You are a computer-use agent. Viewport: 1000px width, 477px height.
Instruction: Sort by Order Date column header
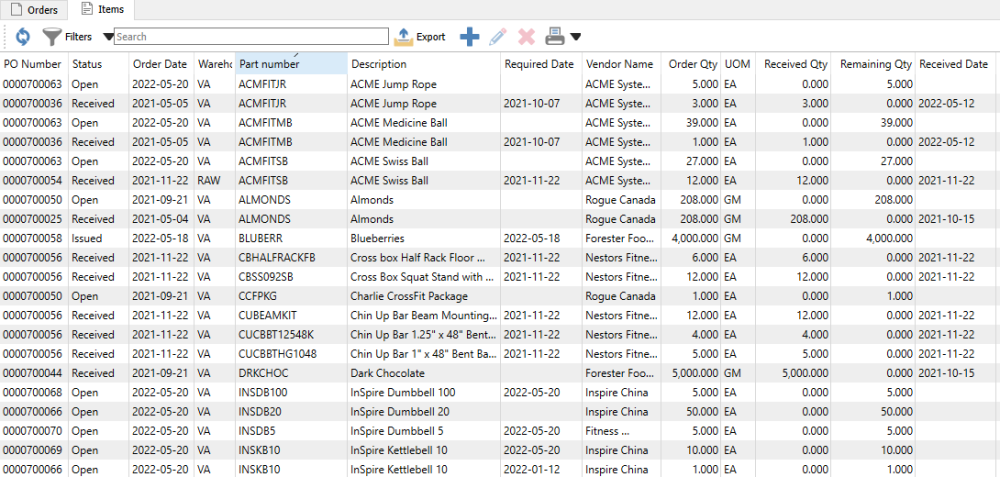pyautogui.click(x=160, y=64)
